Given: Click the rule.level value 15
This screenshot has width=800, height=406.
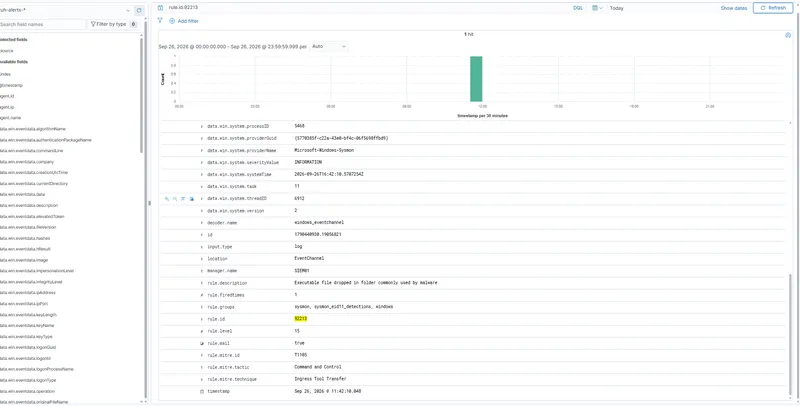Looking at the screenshot, I should tap(297, 331).
